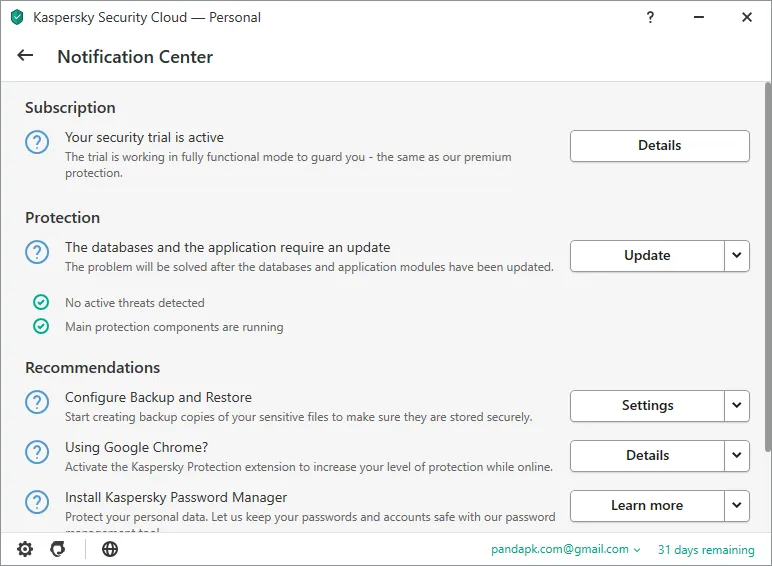Open Settings for Backup and Restore
Screen dimensions: 772x566
[647, 406]
